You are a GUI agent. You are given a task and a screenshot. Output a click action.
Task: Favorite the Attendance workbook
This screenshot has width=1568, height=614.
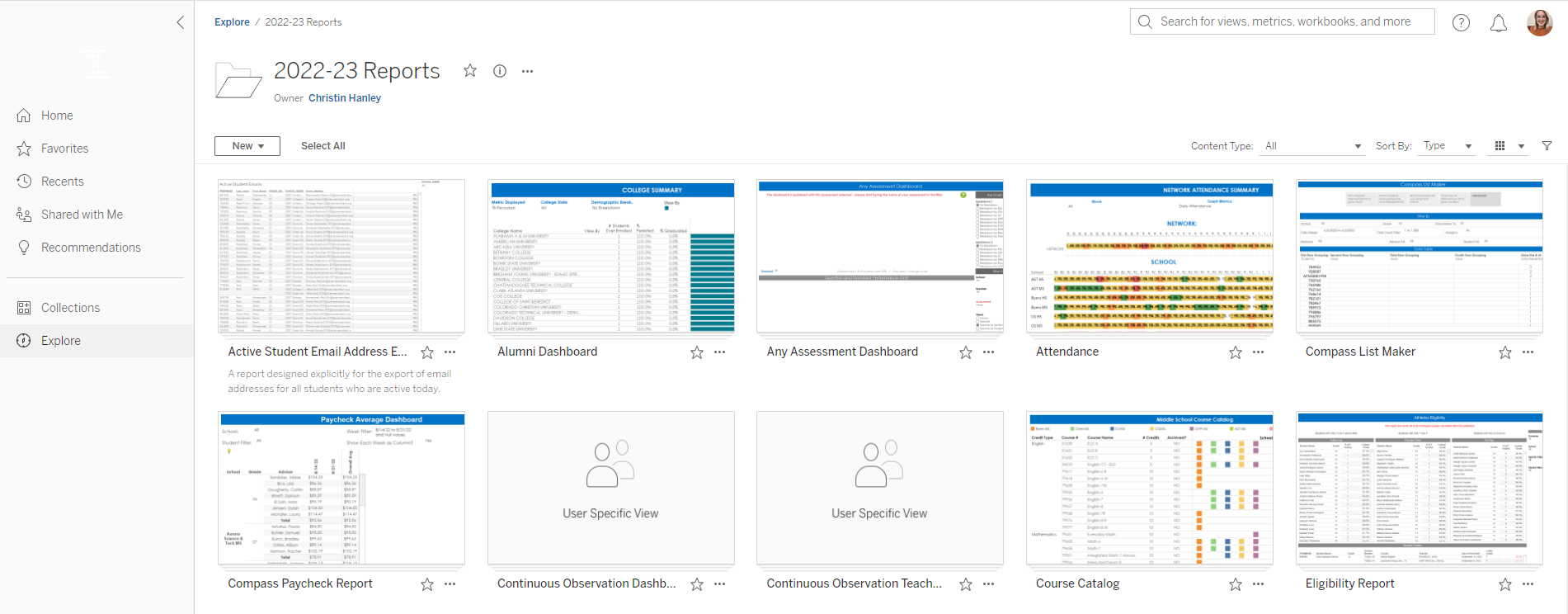click(1235, 352)
